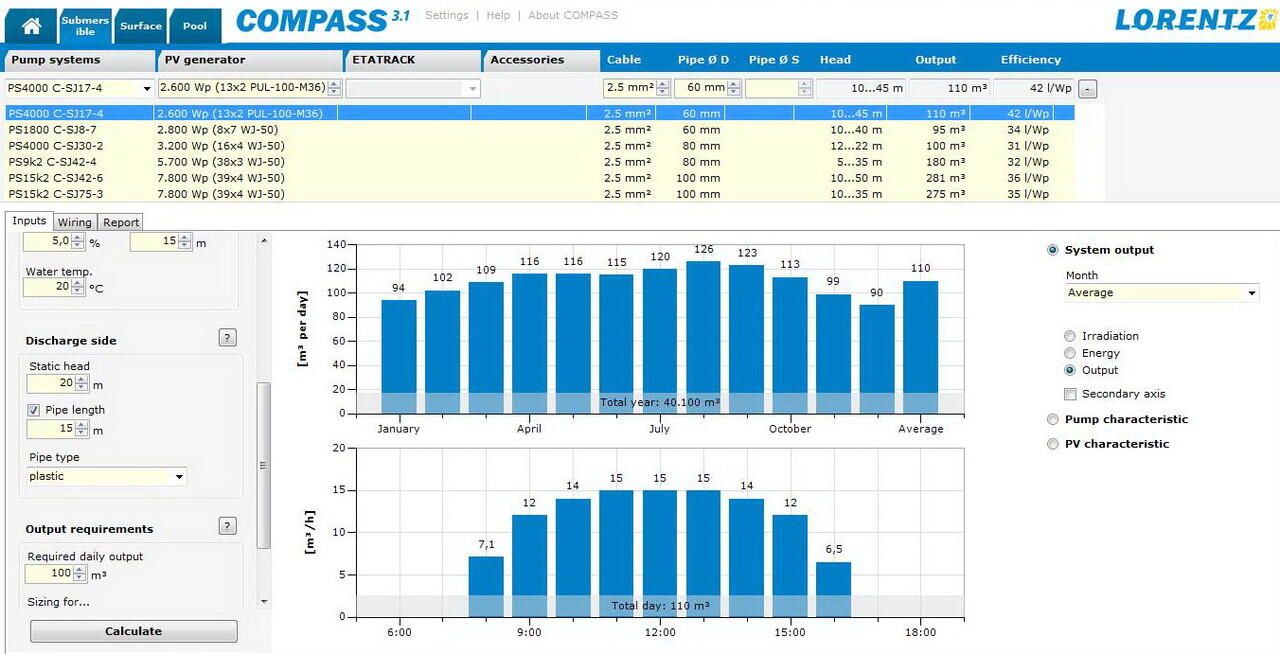Adjust the Cable 2.5 mm² stepper

[x=663, y=89]
